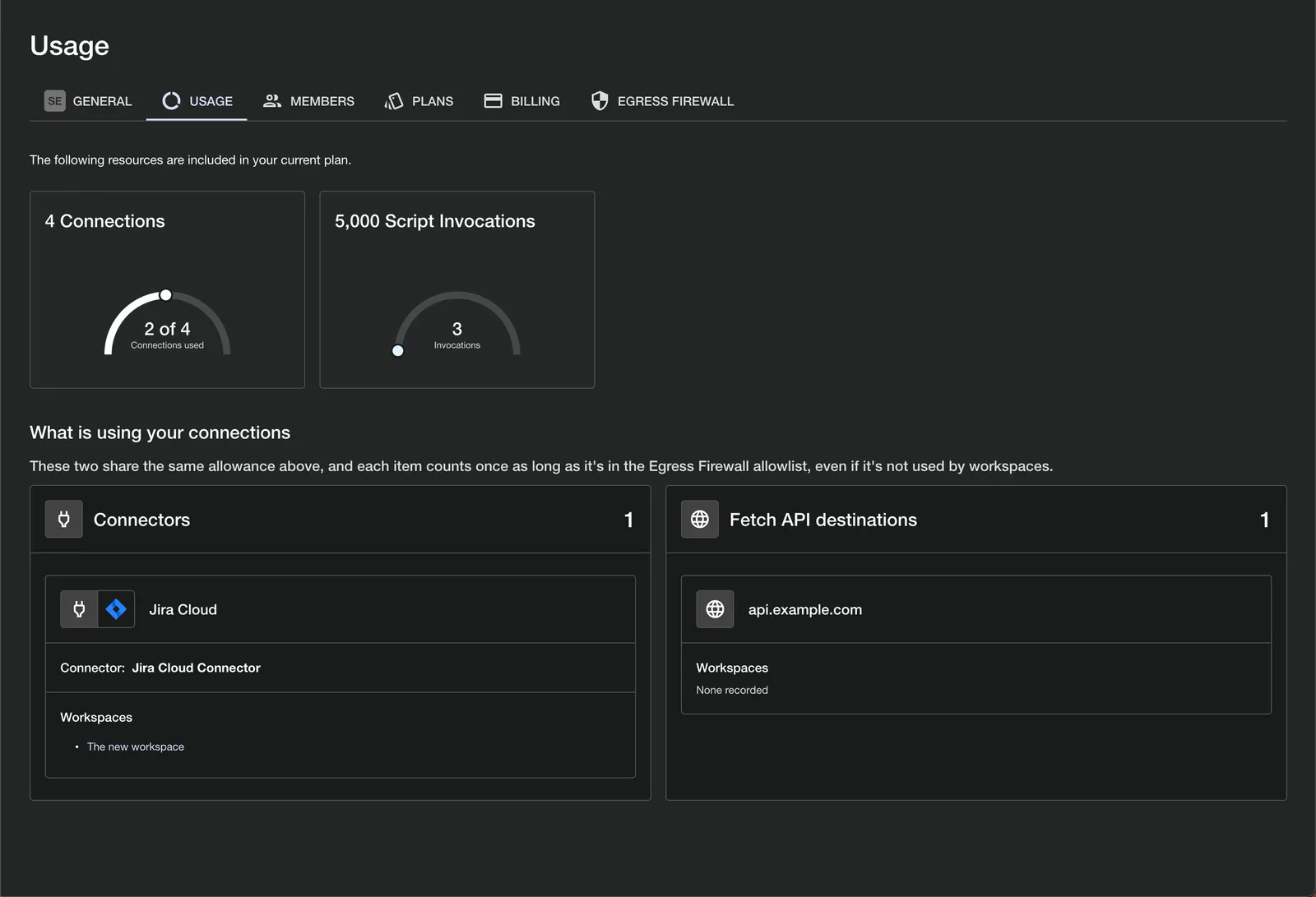Click the globe icon beside api.example.com
This screenshot has height=897, width=1316.
click(716, 609)
